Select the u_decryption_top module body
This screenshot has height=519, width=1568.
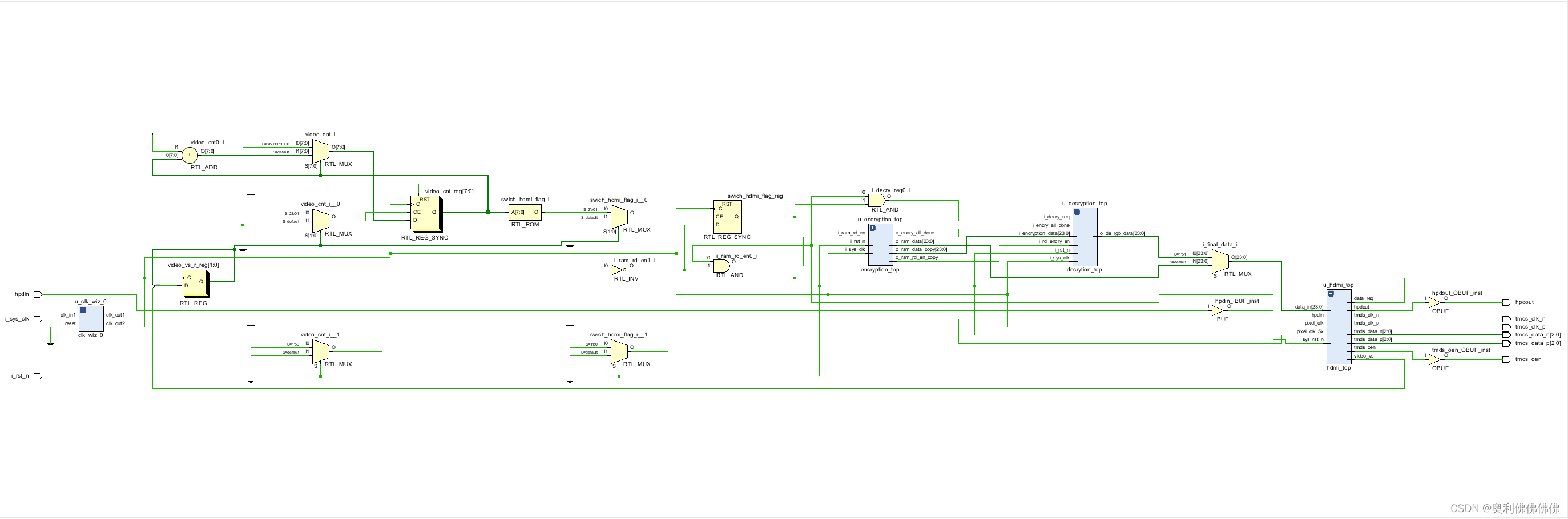tap(1085, 237)
